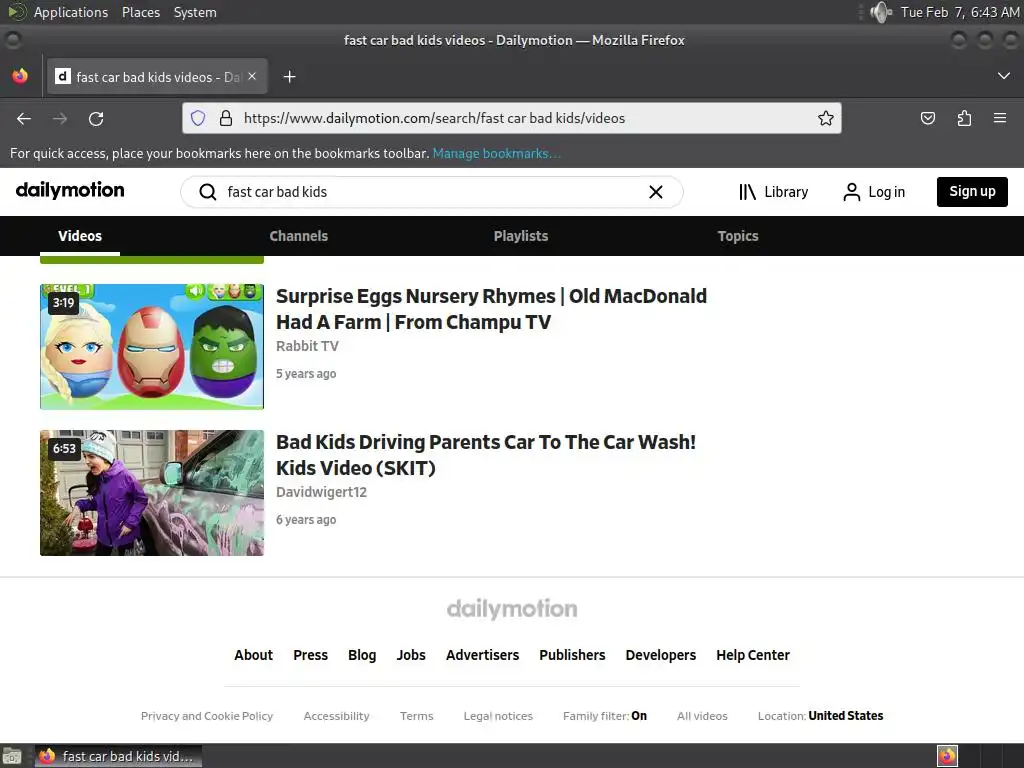Click Manage bookmarks link

pyautogui.click(x=496, y=153)
